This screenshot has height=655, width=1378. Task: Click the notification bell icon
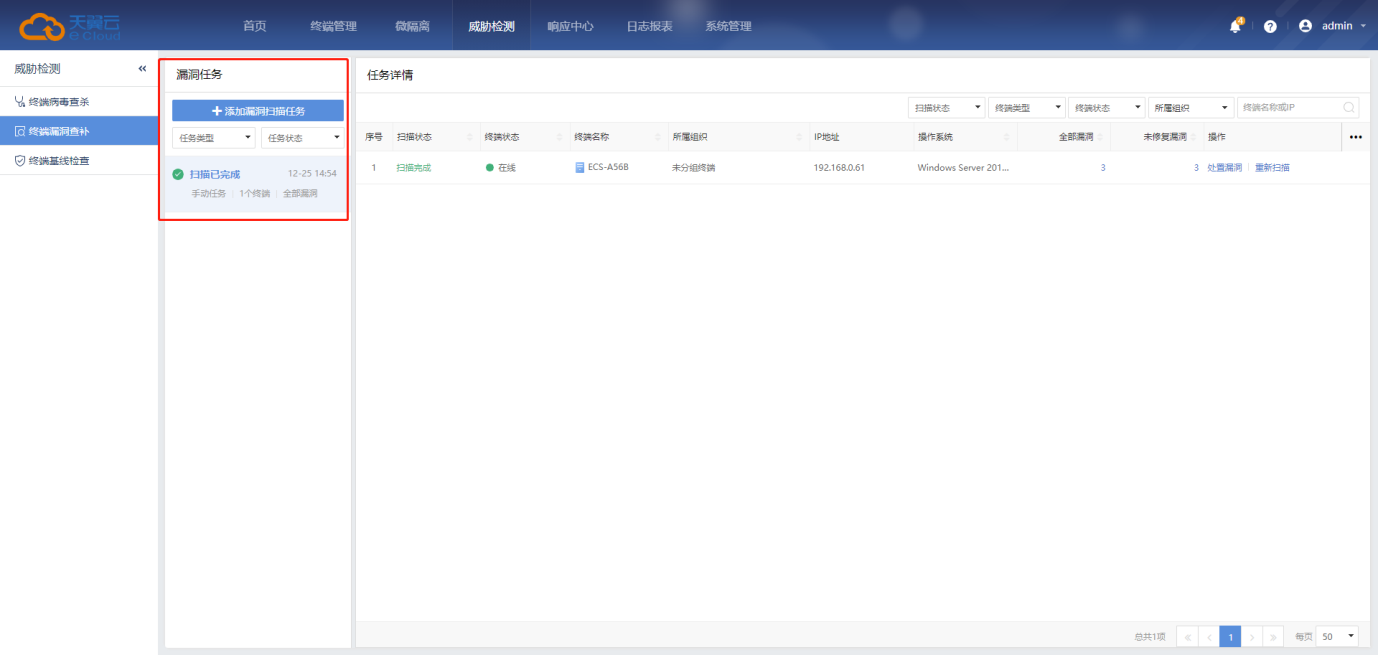tap(1235, 26)
